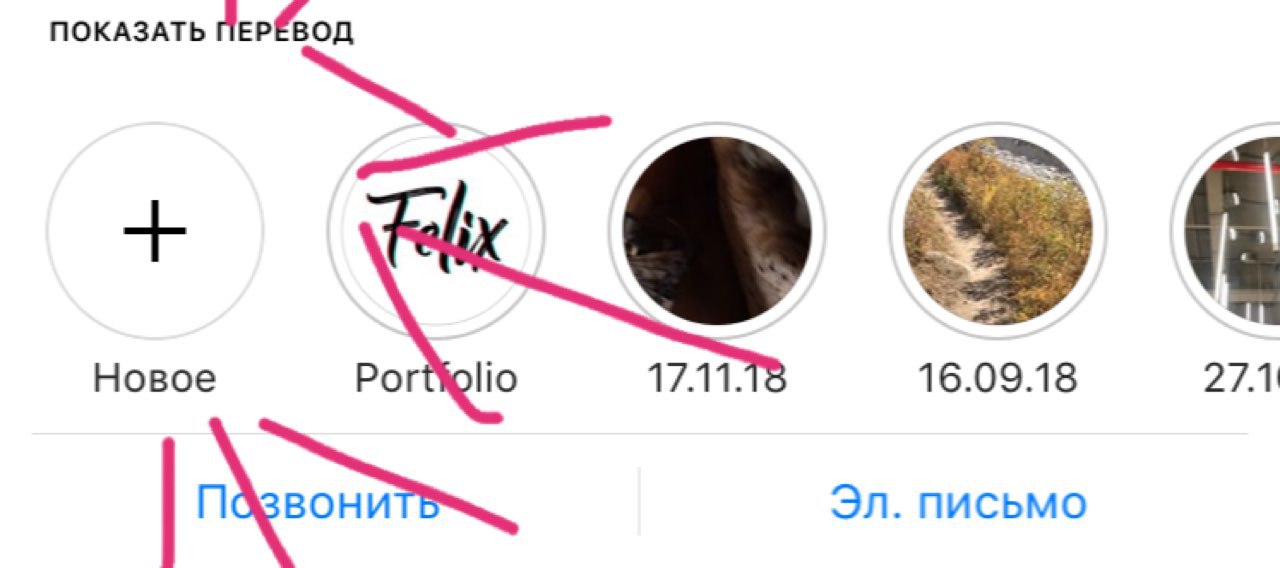1280x568 pixels.
Task: Tap the plus icon to add highlight
Action: (x=155, y=232)
